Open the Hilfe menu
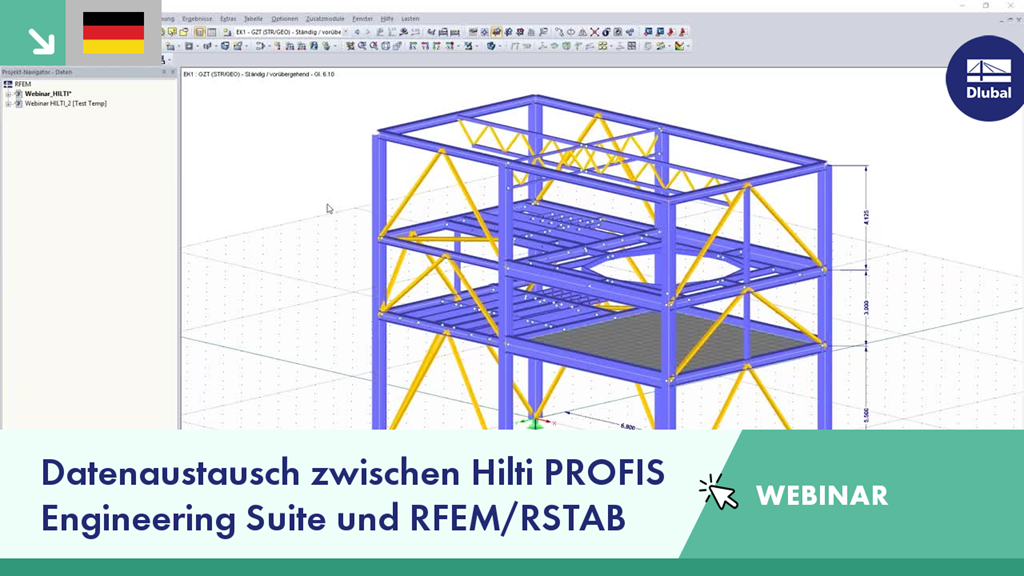Viewport: 1024px width, 576px height. (387, 19)
